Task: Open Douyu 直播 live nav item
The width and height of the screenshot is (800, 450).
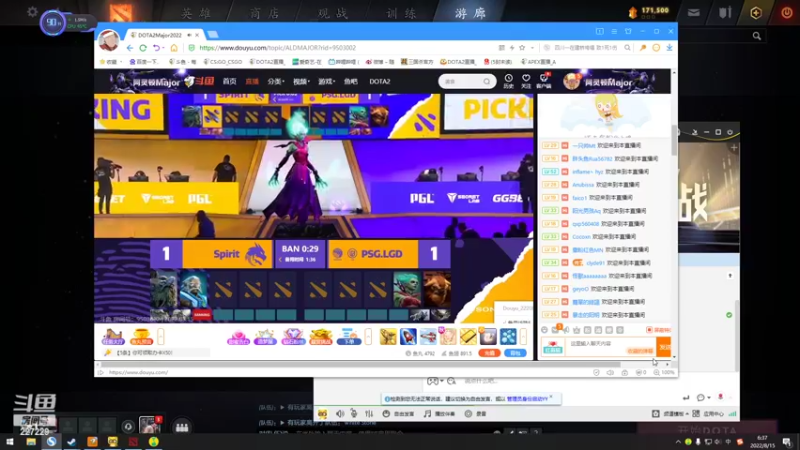Action: 252,82
